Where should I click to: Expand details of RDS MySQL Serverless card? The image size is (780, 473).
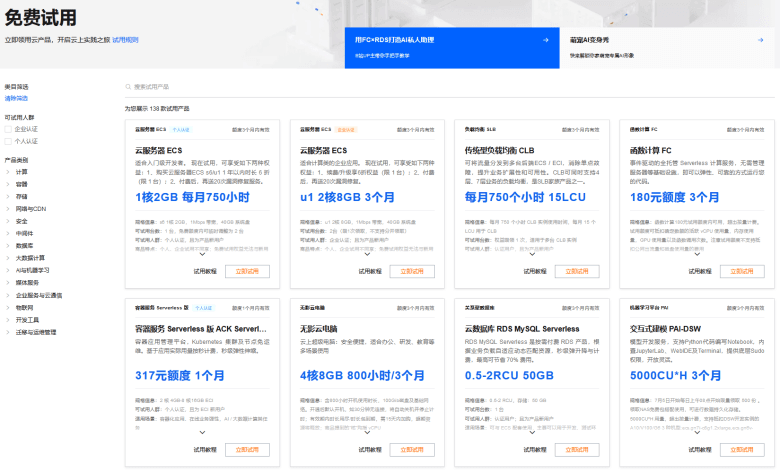[x=532, y=433]
